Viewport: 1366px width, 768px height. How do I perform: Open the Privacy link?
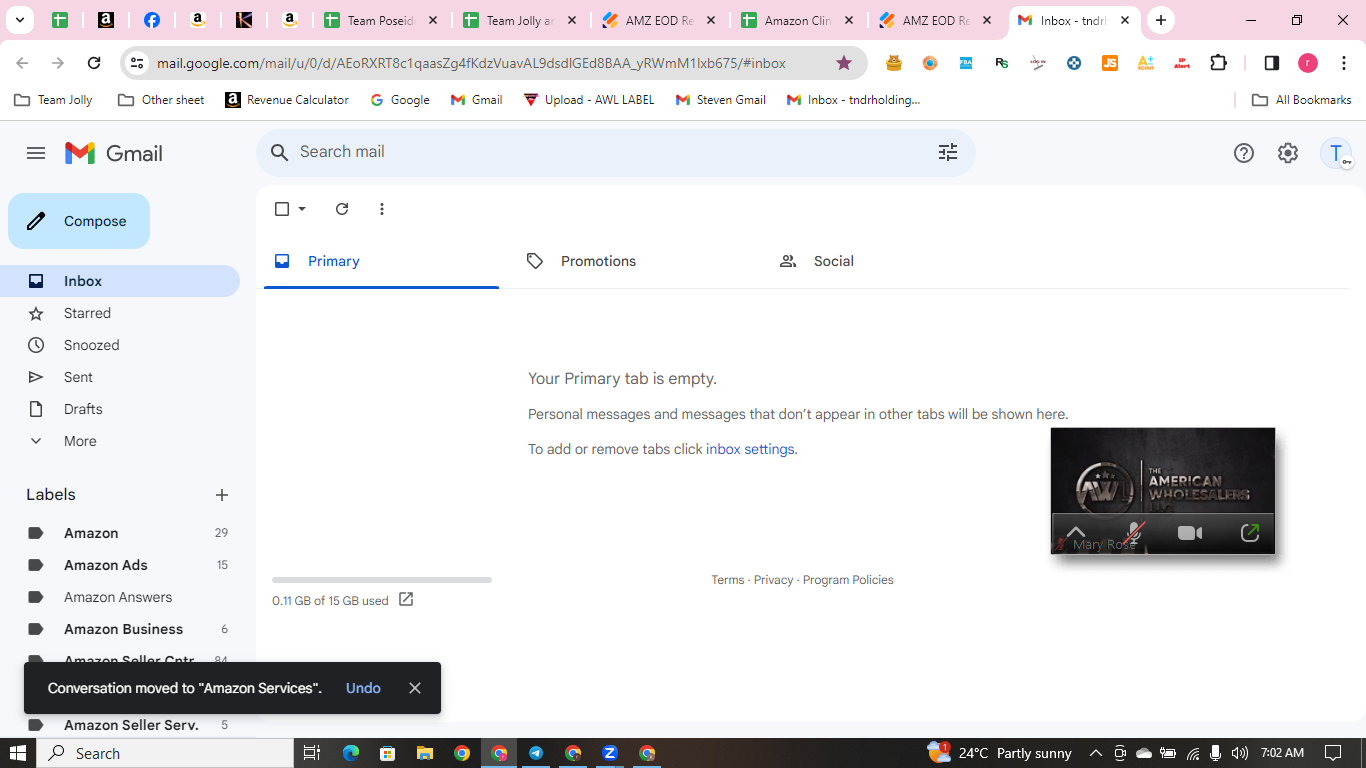(x=773, y=580)
